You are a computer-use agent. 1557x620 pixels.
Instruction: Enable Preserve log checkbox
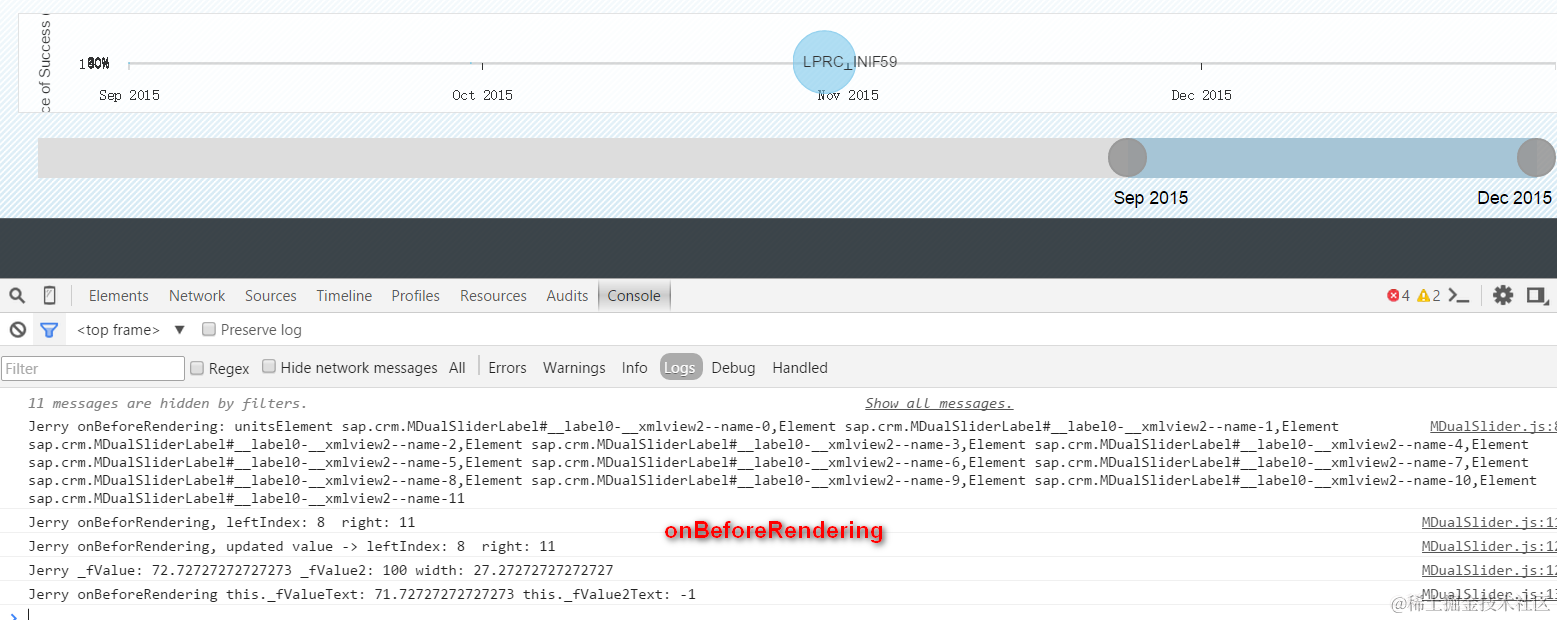(x=209, y=329)
